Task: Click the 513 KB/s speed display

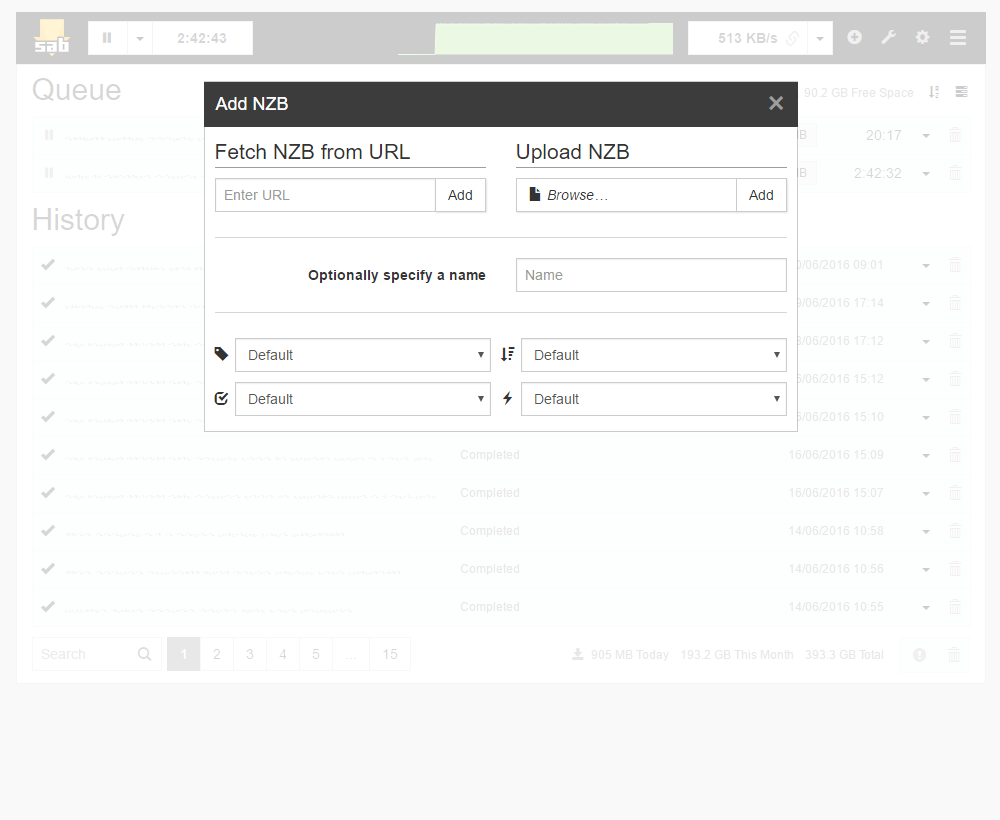Action: [x=747, y=38]
